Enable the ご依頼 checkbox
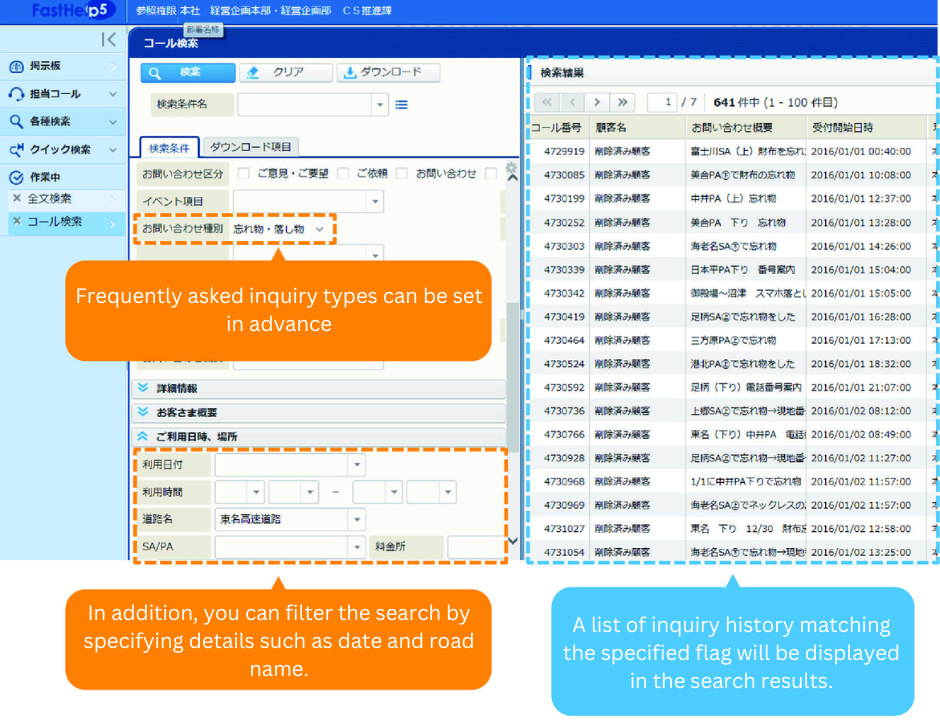Screen dimensions: 940x720 (340, 172)
